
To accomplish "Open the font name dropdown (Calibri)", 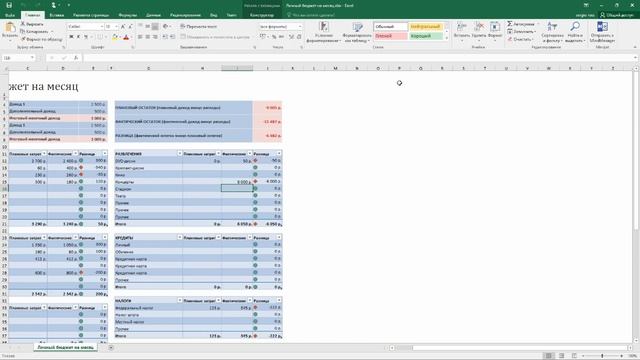I will point(102,27).
